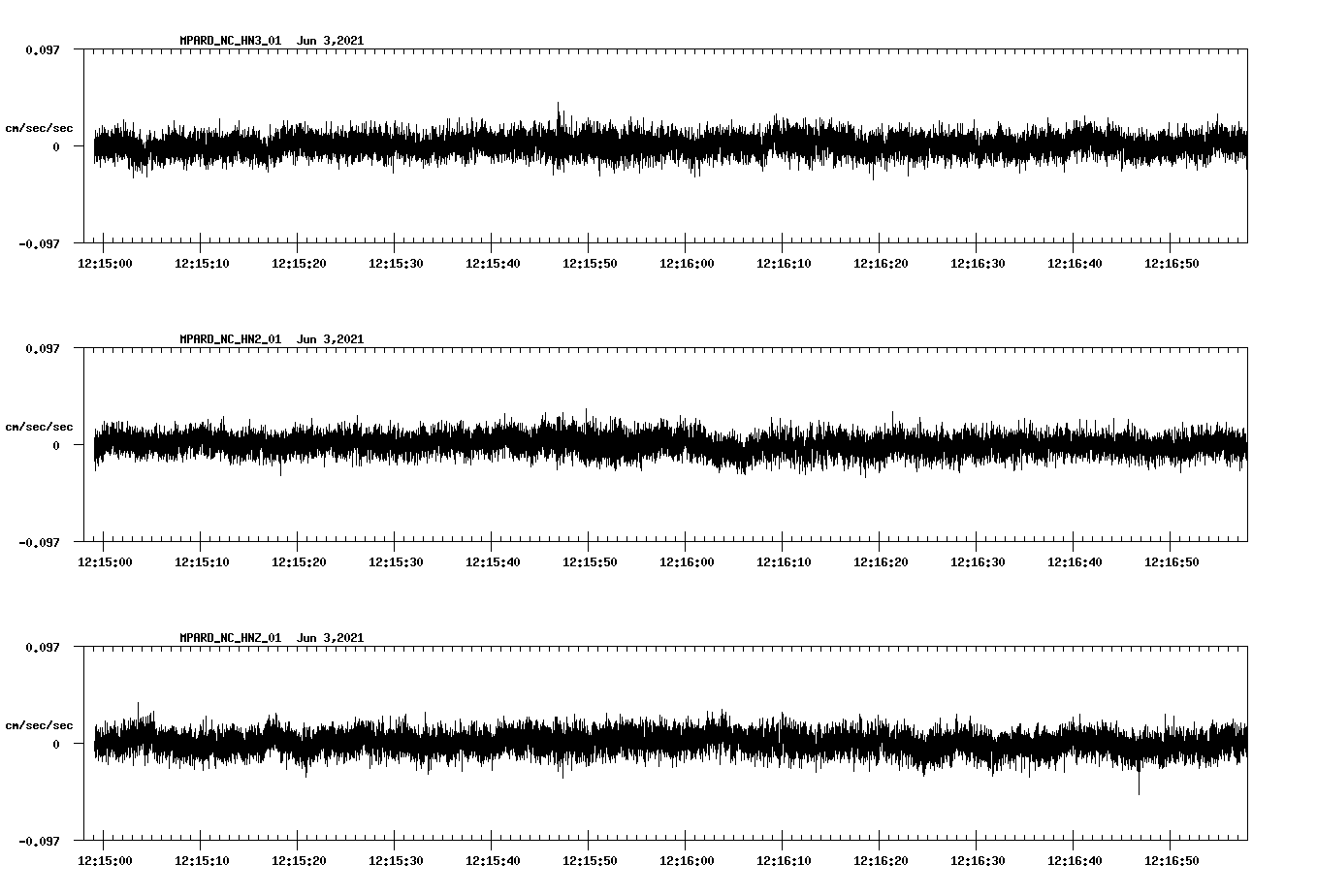Click 12:15:30 time label under HN2 plot
The width and height of the screenshot is (1317, 896).
tap(396, 562)
